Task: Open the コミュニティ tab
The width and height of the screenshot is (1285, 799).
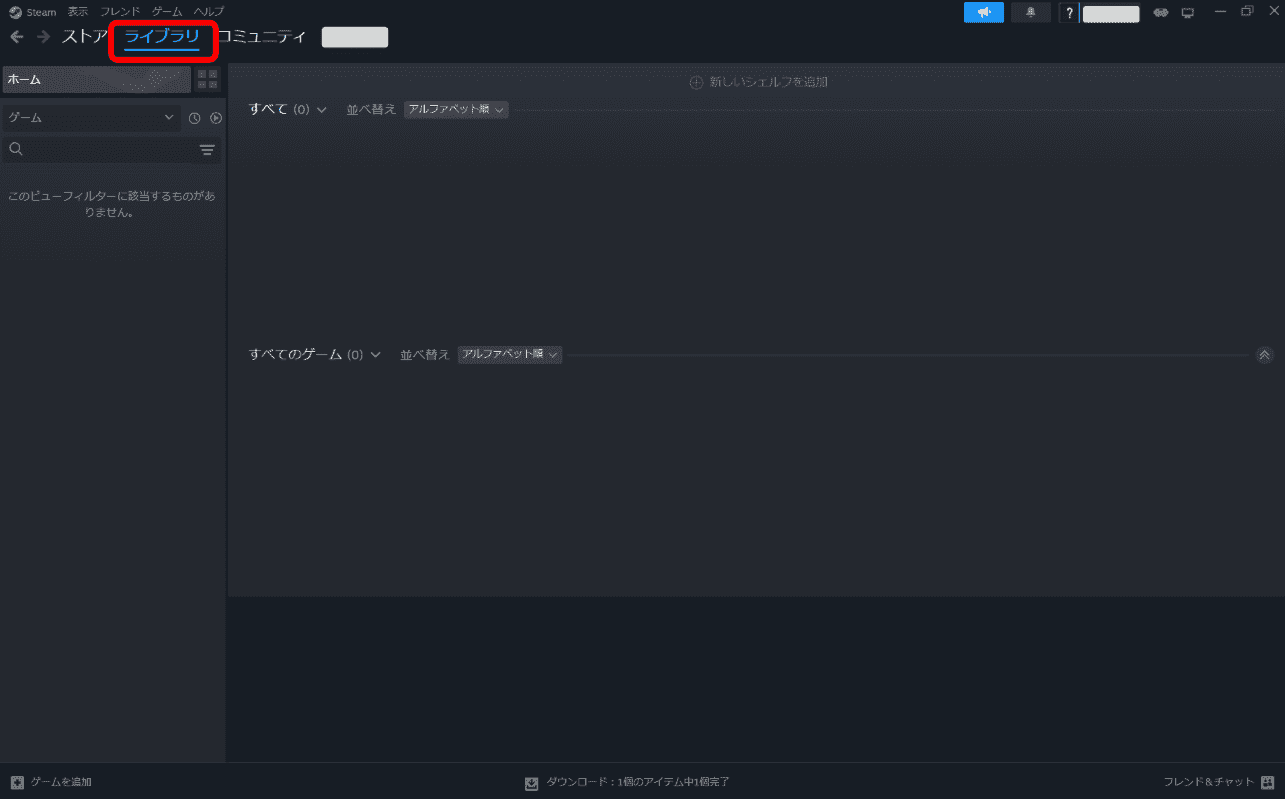Action: point(261,37)
